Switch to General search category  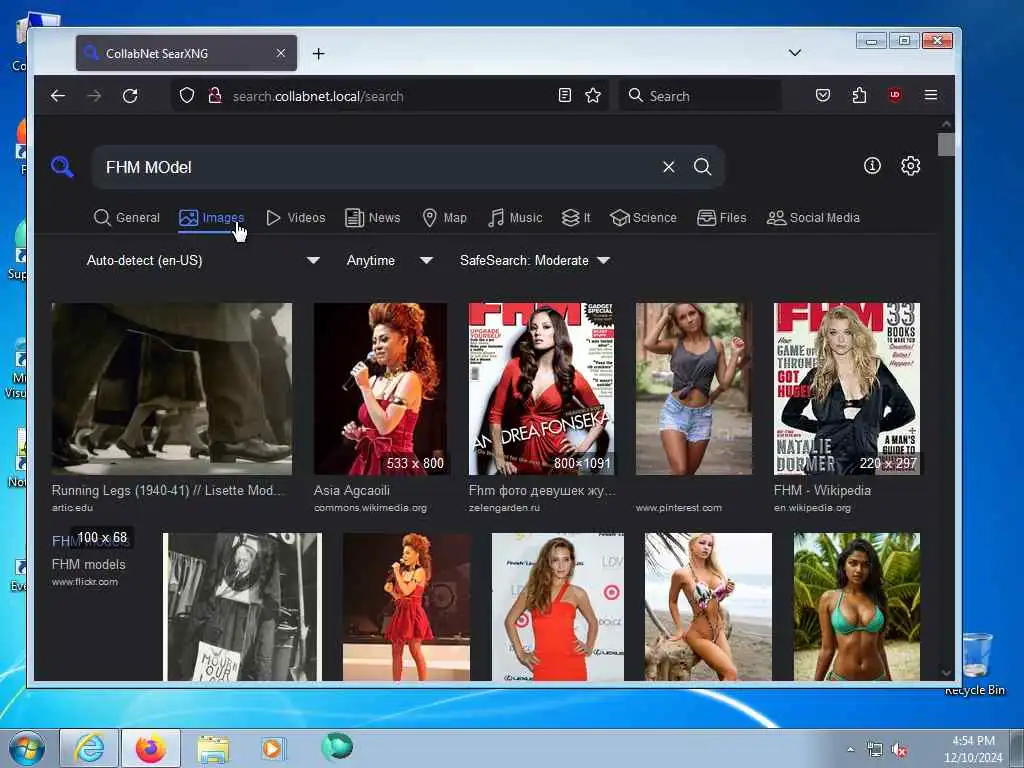coord(127,217)
